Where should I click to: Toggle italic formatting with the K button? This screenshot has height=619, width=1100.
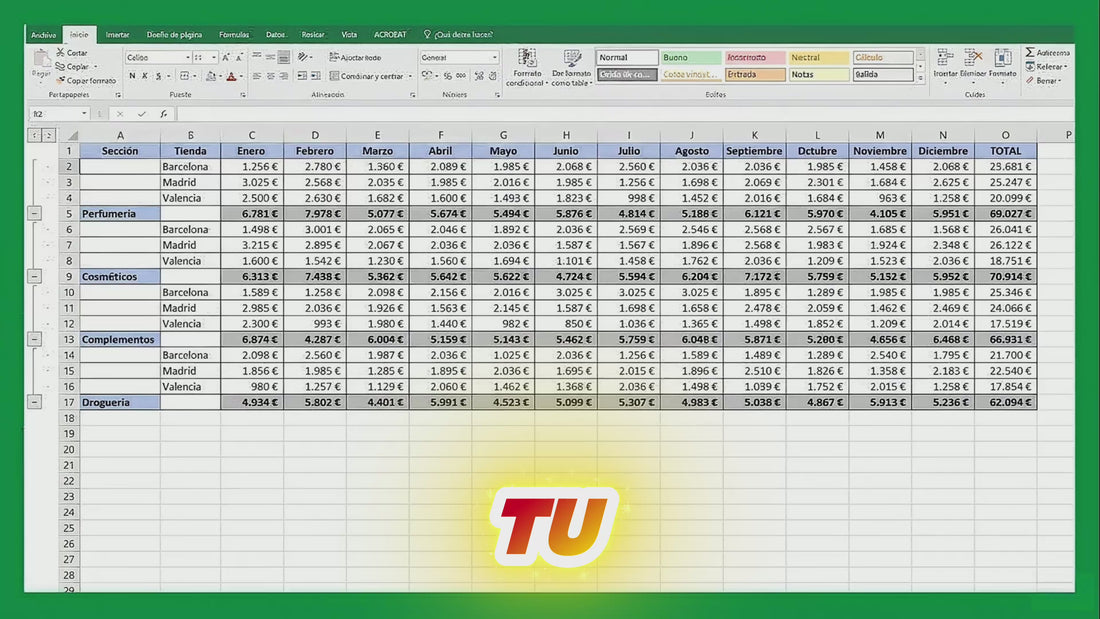coord(145,77)
